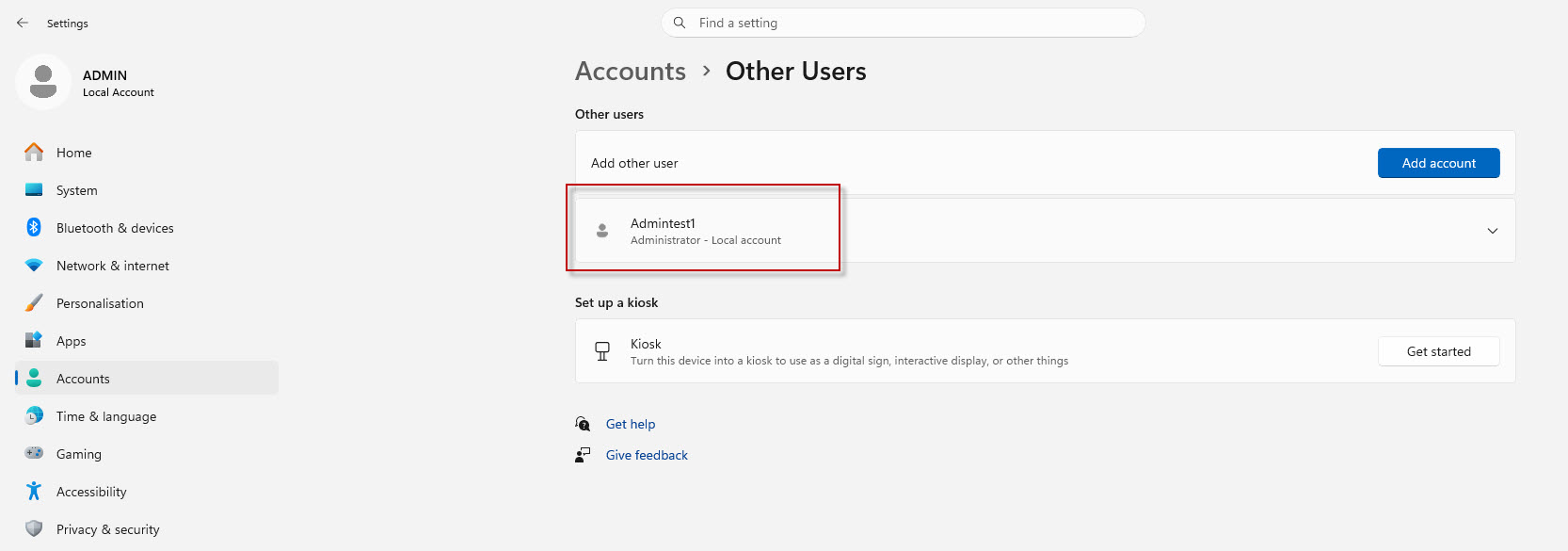Click the Time & language globe icon

34,415
